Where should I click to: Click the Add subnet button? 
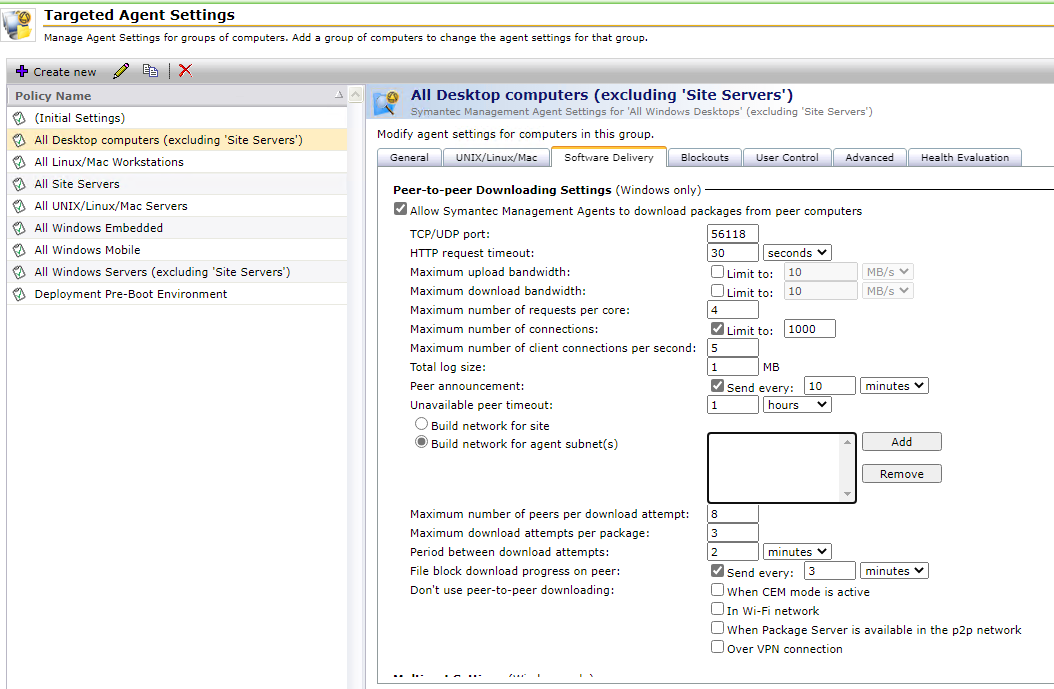coord(901,442)
